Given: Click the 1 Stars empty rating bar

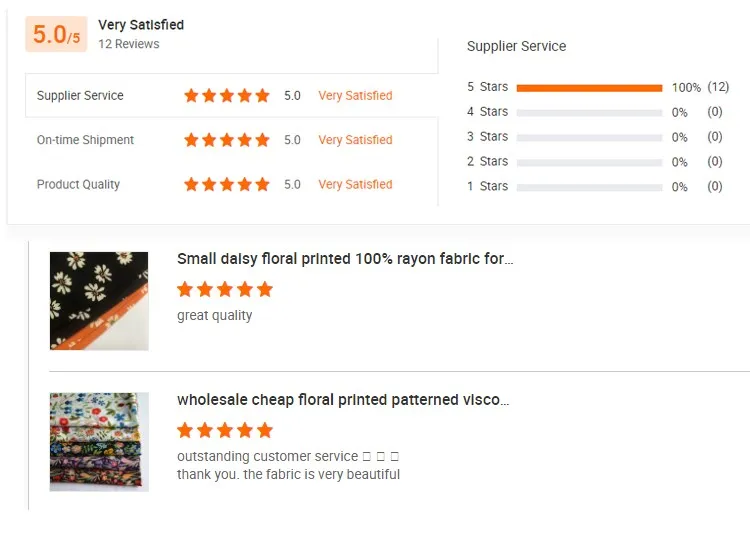Looking at the screenshot, I should (589, 187).
